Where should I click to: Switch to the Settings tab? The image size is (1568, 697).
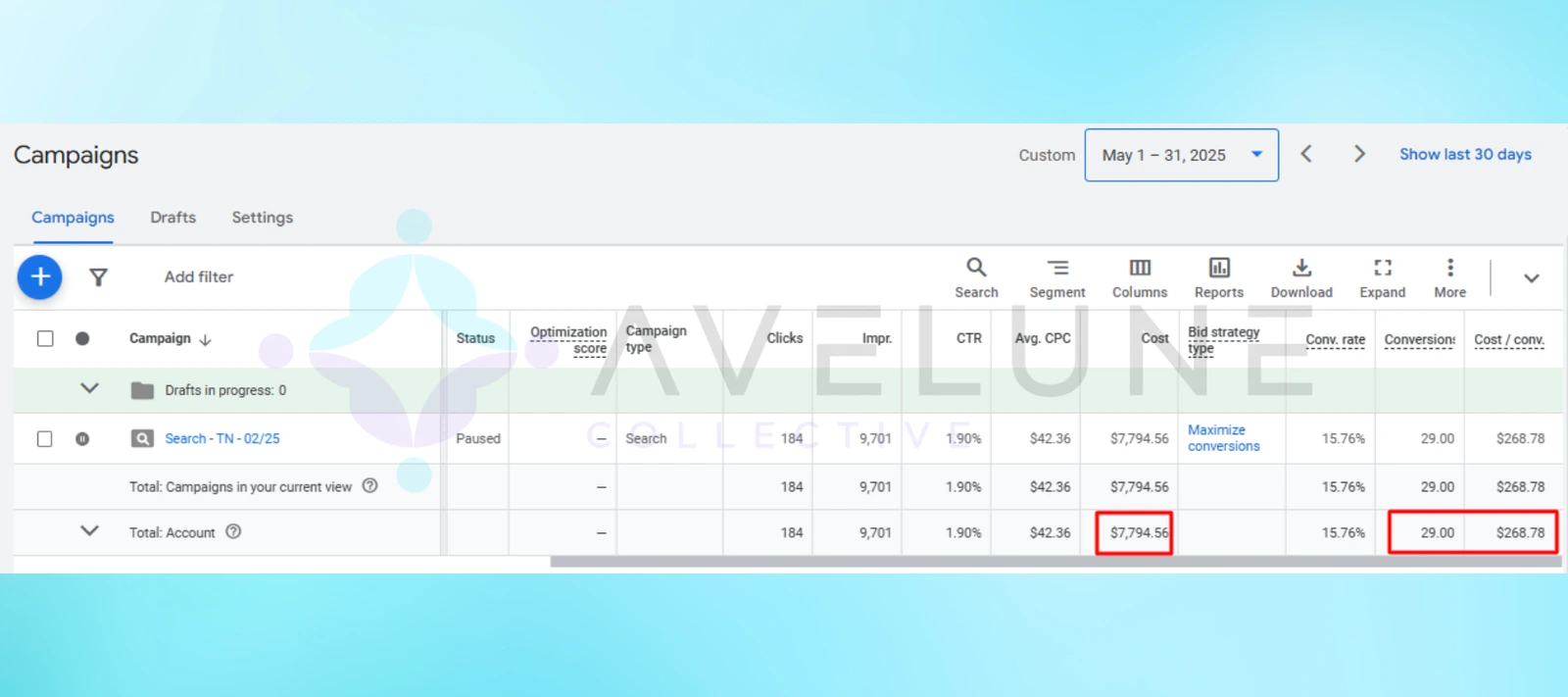coord(262,218)
